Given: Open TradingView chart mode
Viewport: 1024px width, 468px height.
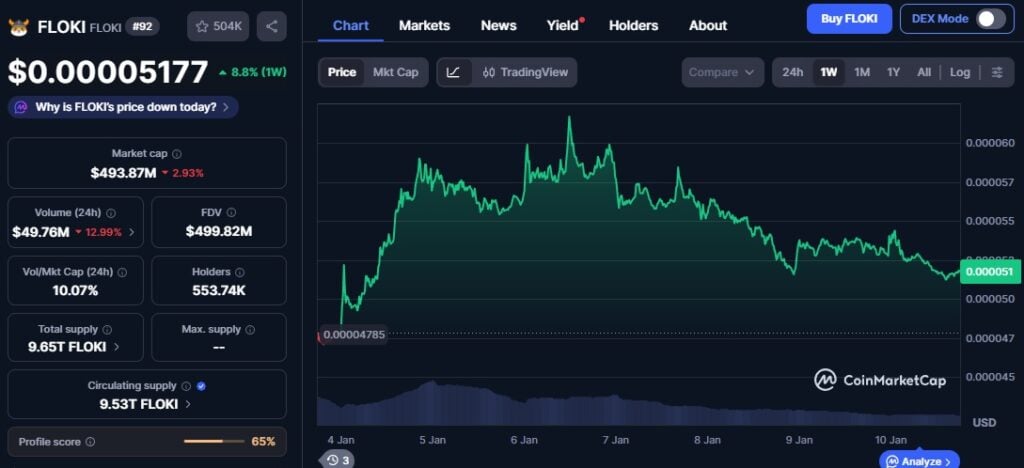Looking at the screenshot, I should point(525,72).
